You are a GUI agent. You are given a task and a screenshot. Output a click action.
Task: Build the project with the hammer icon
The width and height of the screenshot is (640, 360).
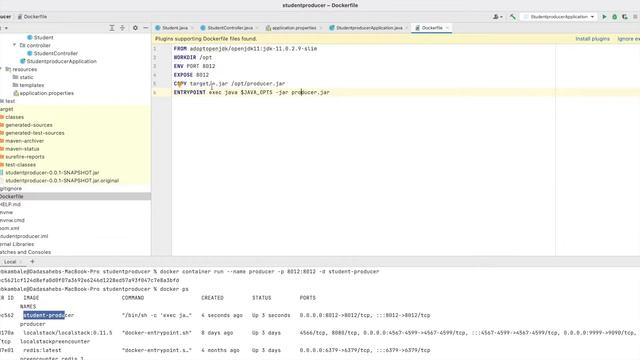click(513, 17)
